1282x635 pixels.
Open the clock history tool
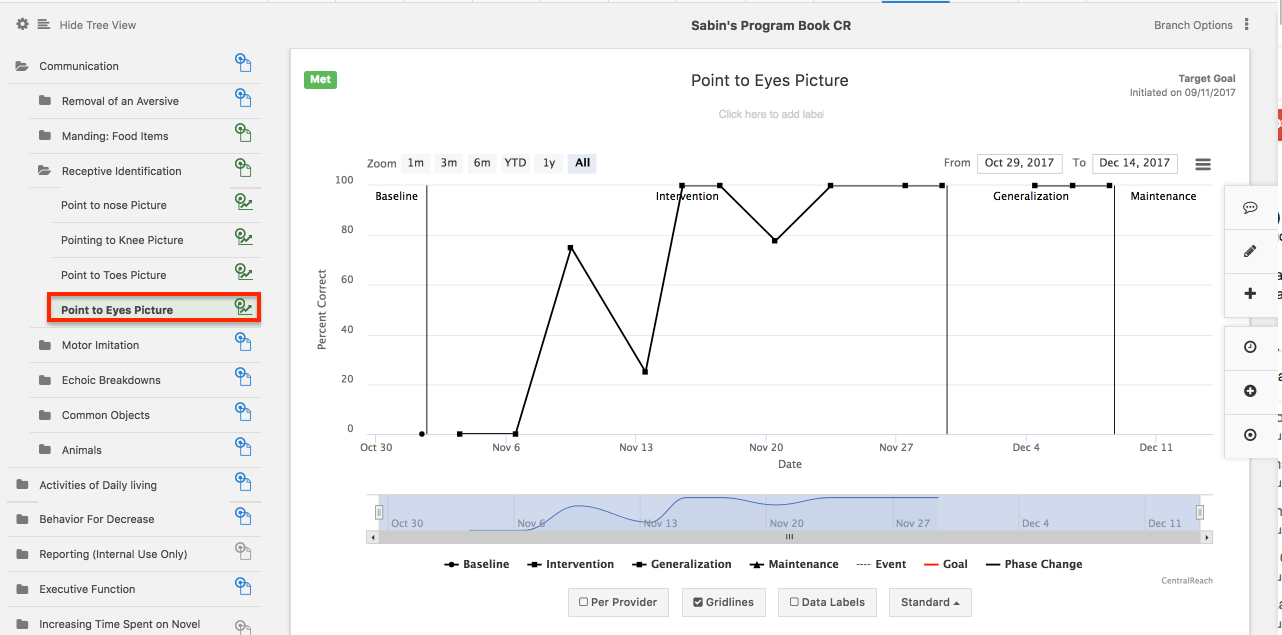coord(1250,347)
